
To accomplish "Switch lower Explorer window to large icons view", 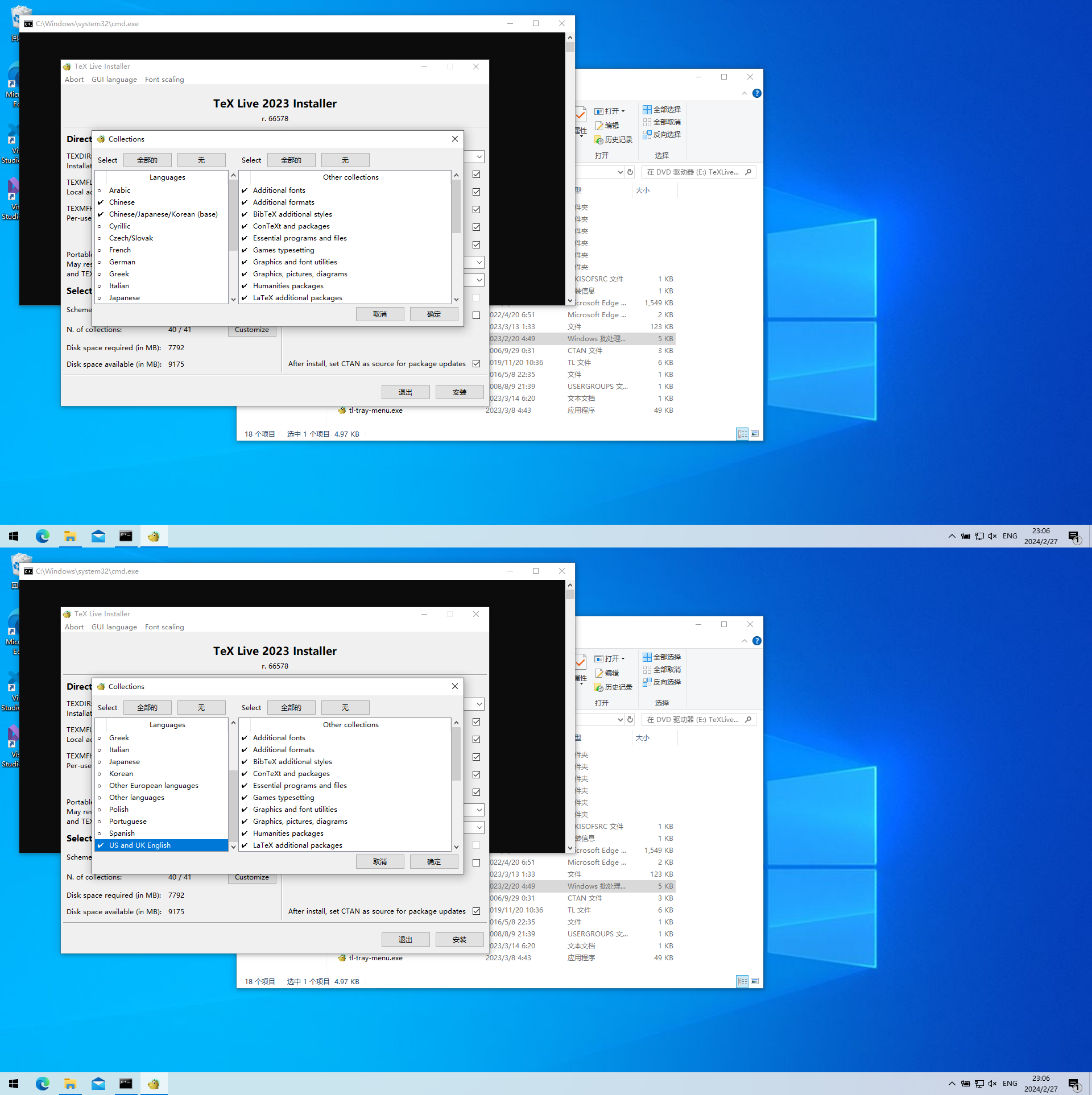I will pos(755,981).
